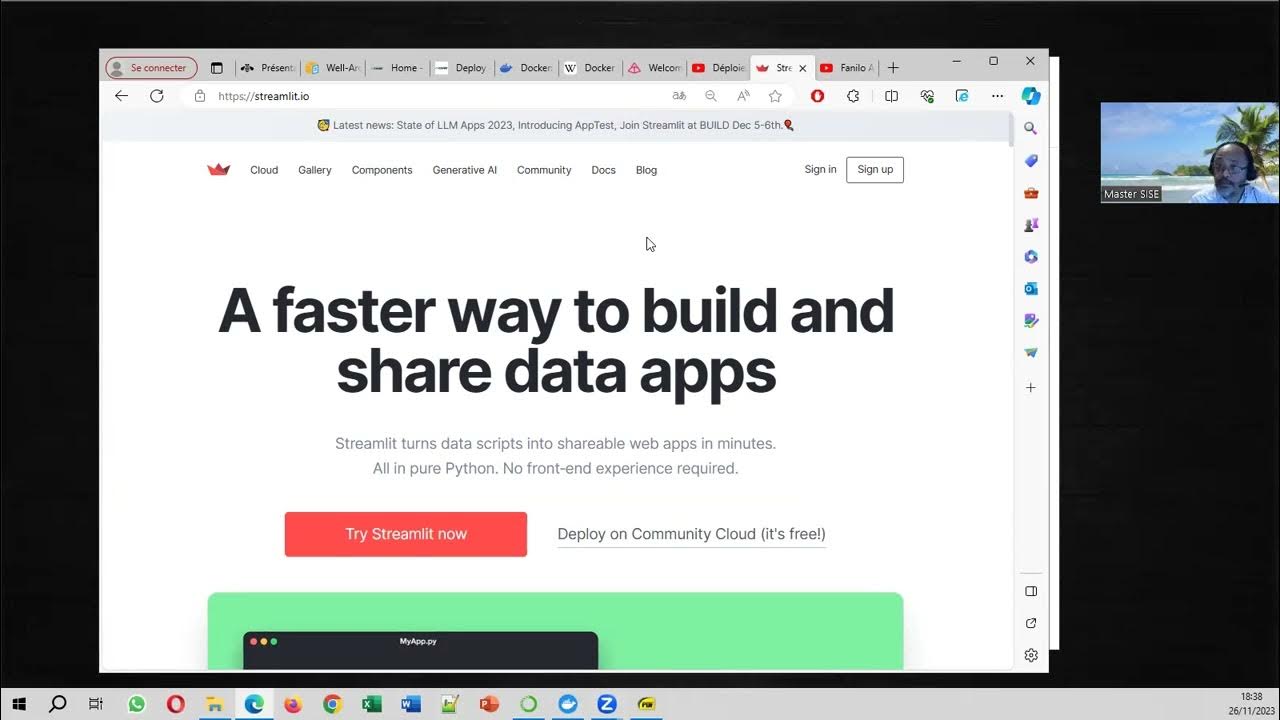Open Zoom from the taskbar
Screen dimensions: 1280x720
607,704
